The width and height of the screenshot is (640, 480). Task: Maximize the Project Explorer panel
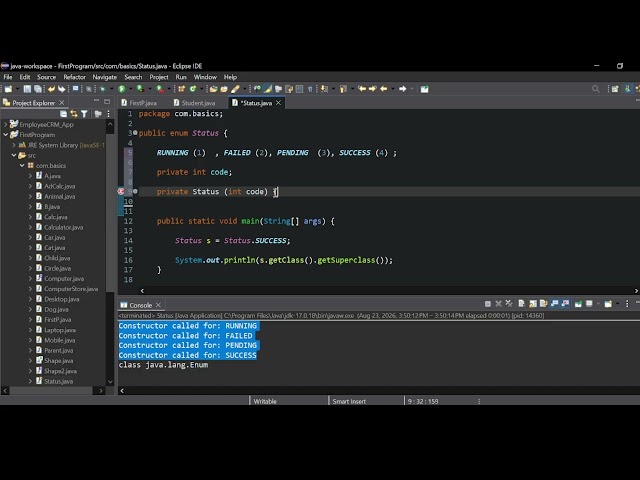click(x=107, y=101)
